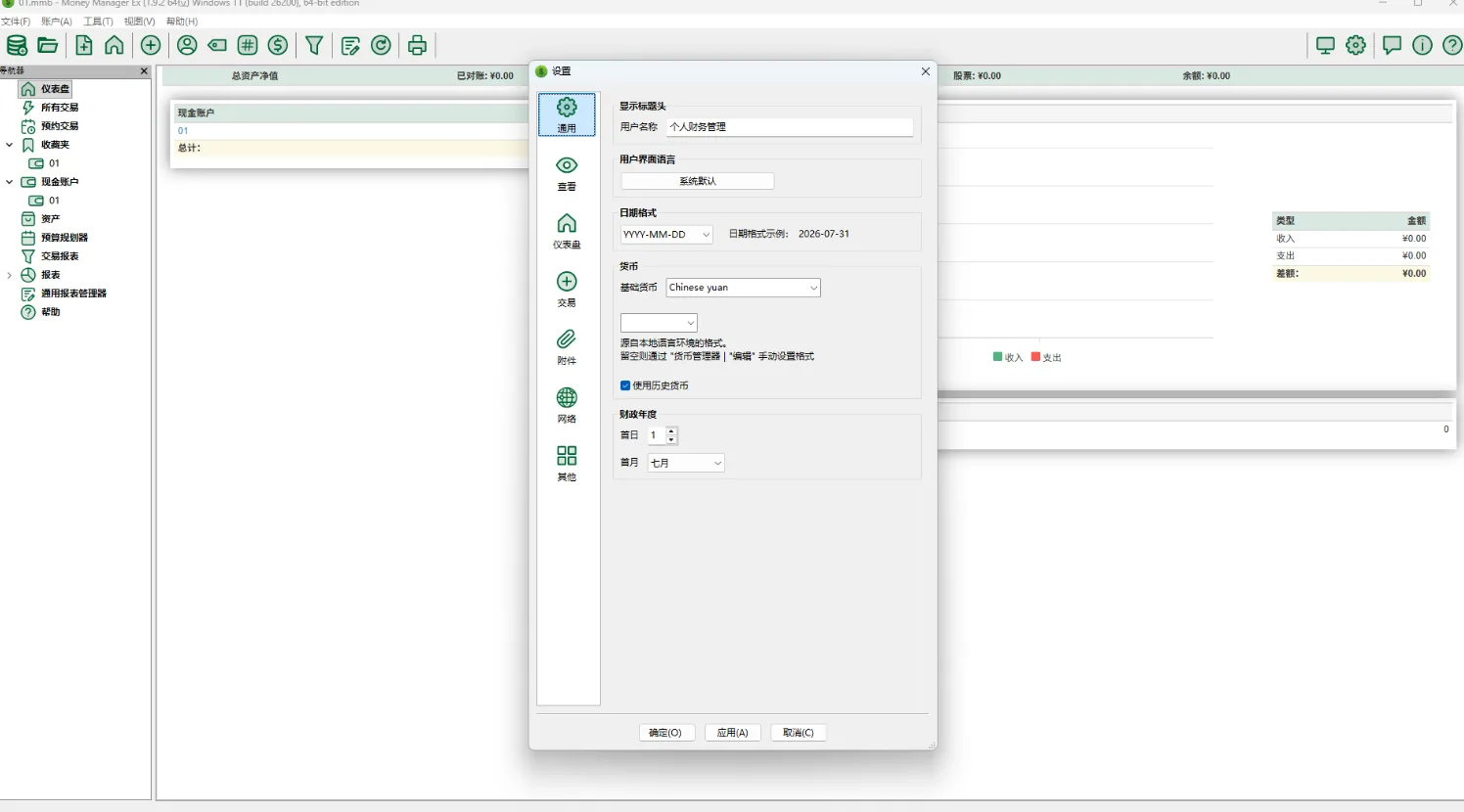Click the 用户名称 input field
This screenshot has height=812, width=1464.
click(x=790, y=127)
